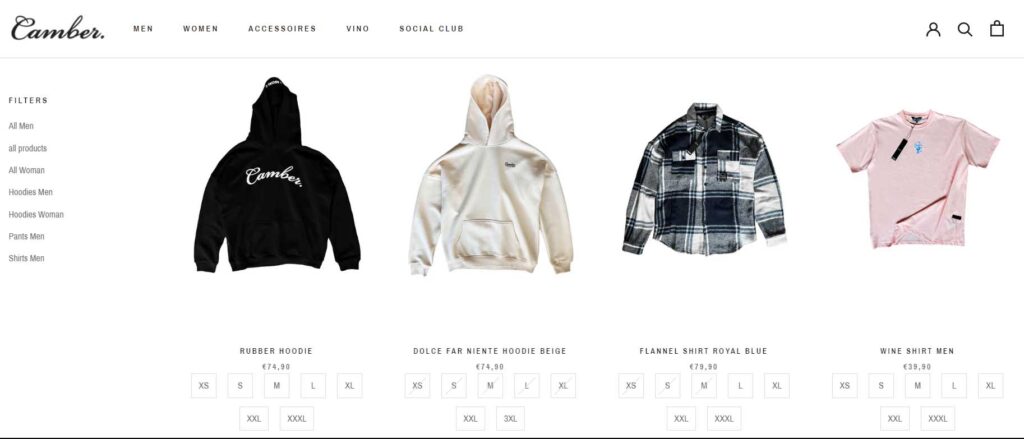Open the SOCIAL CLUB menu item
This screenshot has width=1024, height=439.
(x=432, y=29)
